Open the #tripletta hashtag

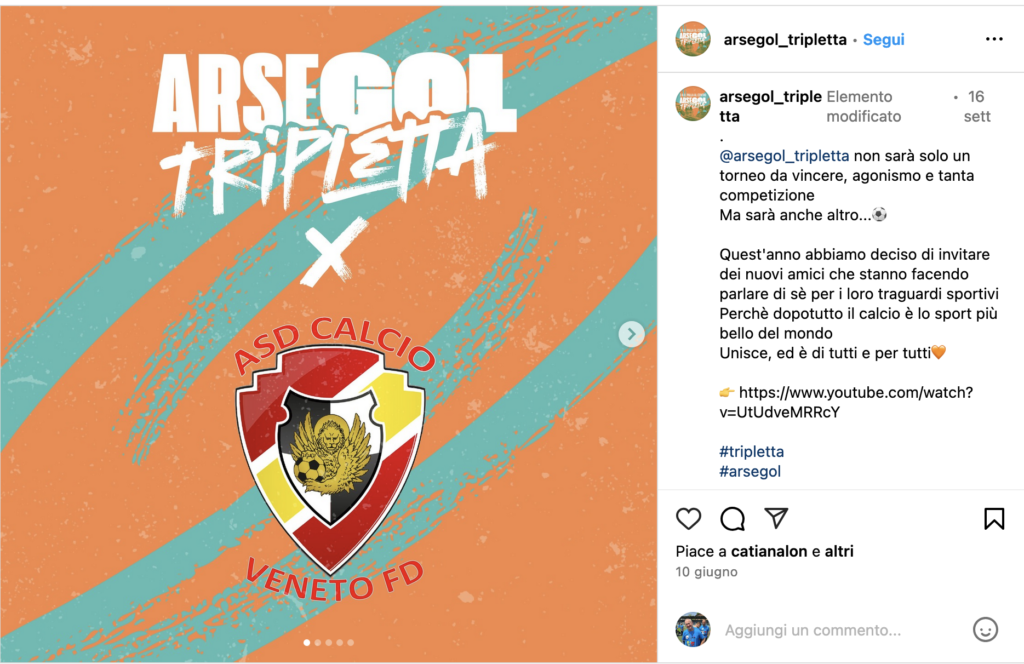point(752,451)
